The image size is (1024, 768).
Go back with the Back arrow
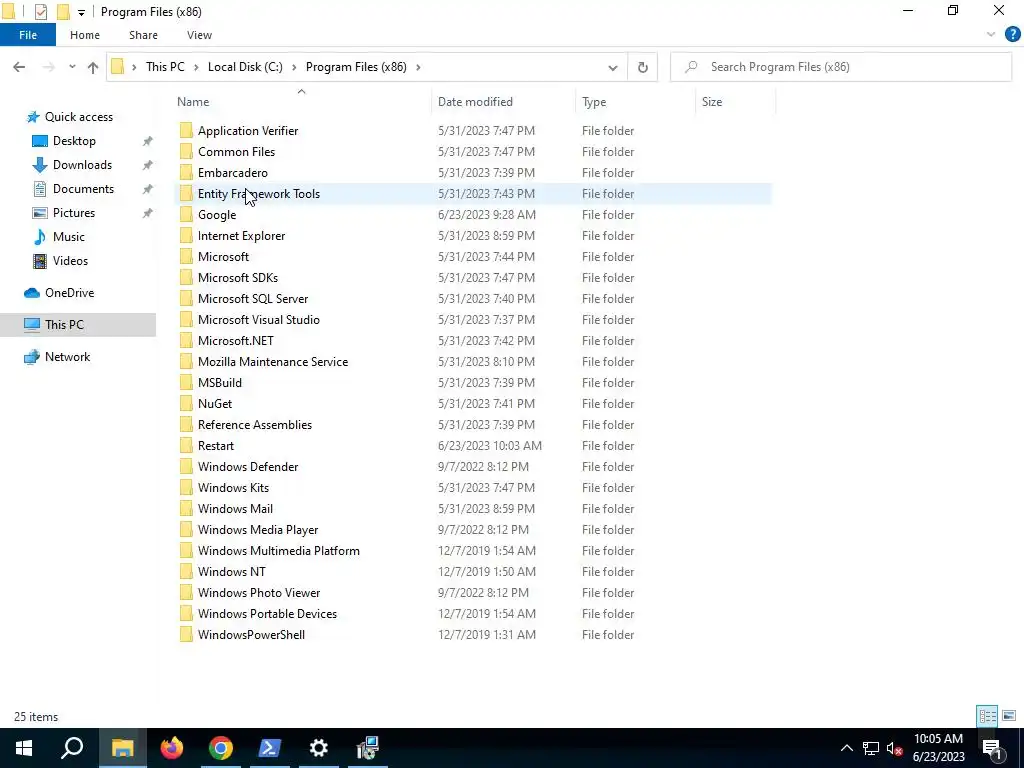pyautogui.click(x=19, y=67)
